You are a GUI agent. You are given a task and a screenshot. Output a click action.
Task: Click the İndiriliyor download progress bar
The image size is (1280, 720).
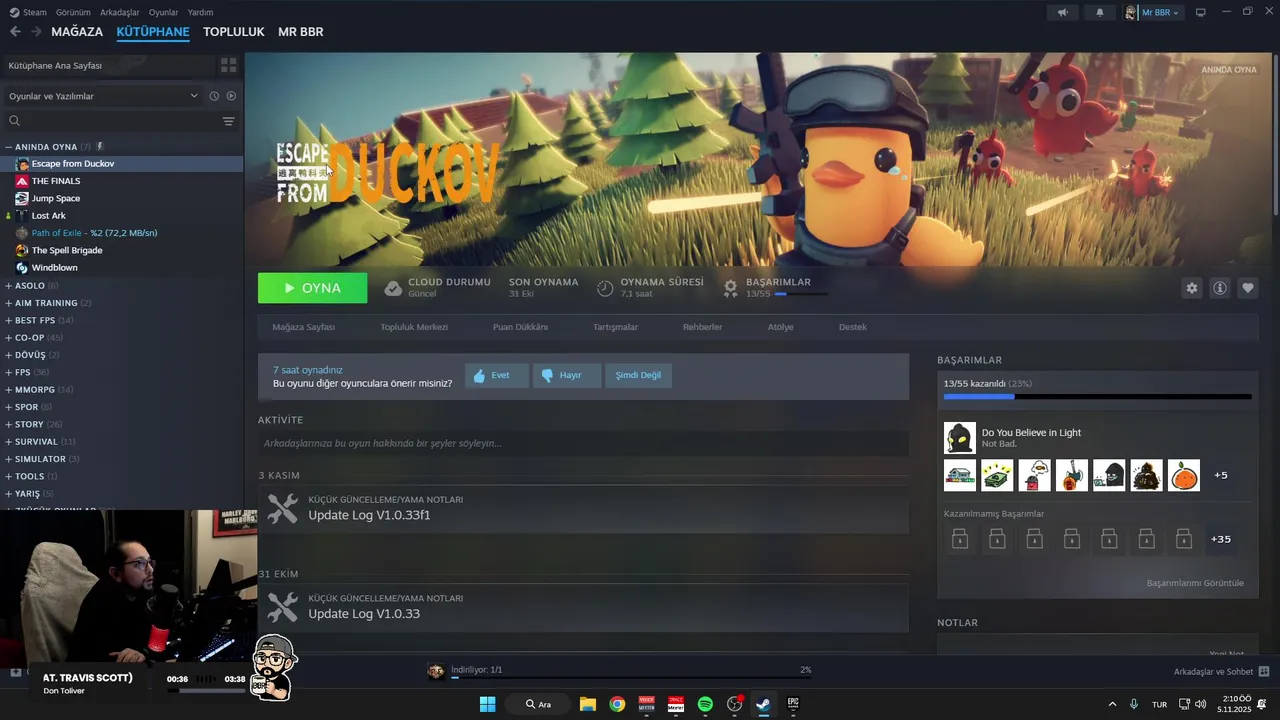pos(630,678)
